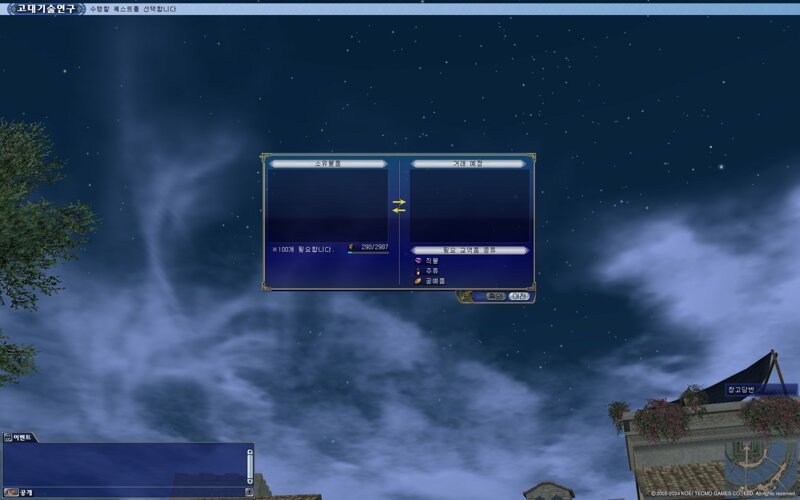
Task: Click the ancient technology research (고대기술연구) title
Action: coord(46,9)
